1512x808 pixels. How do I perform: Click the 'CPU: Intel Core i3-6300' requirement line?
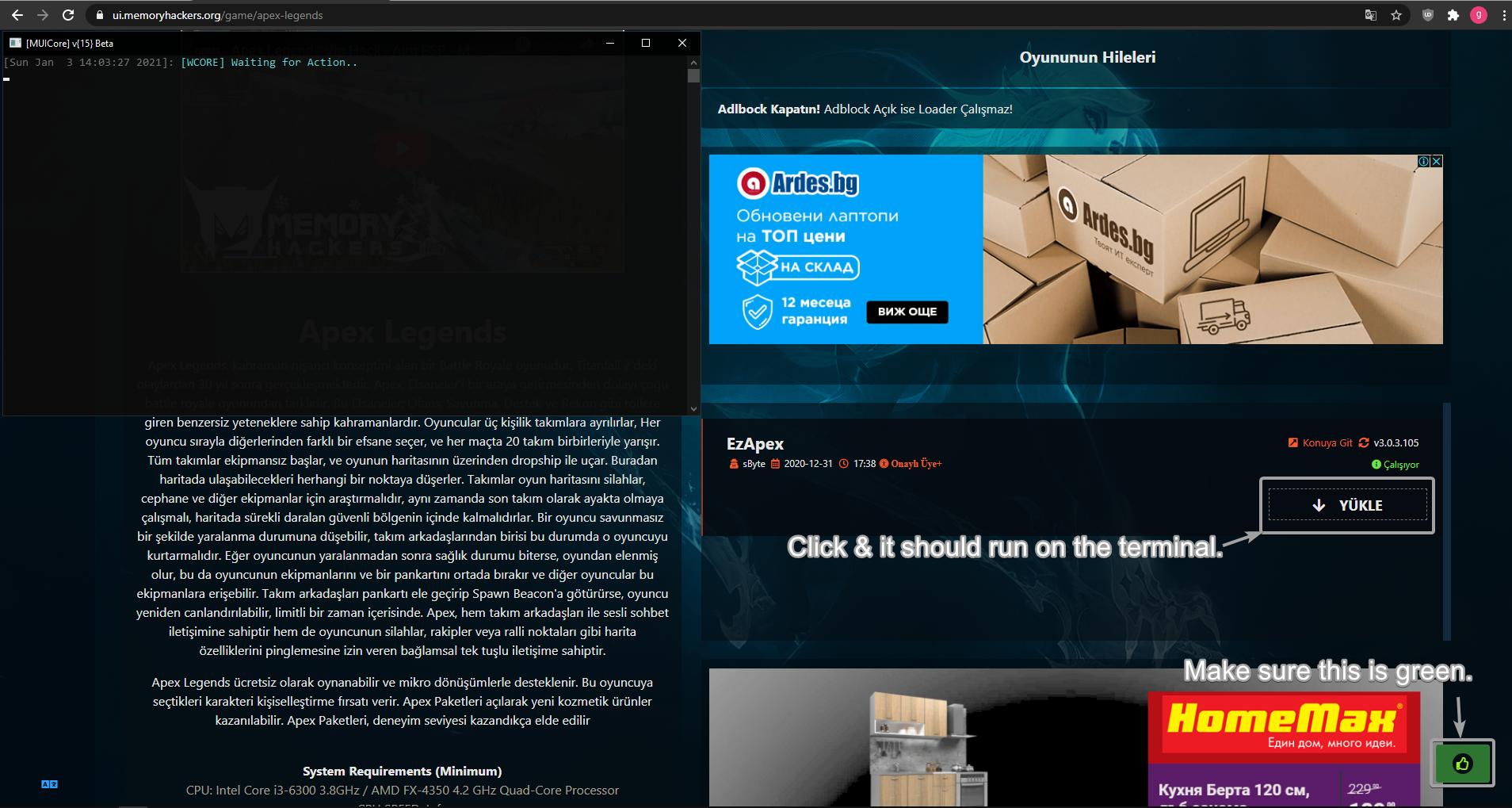click(402, 791)
